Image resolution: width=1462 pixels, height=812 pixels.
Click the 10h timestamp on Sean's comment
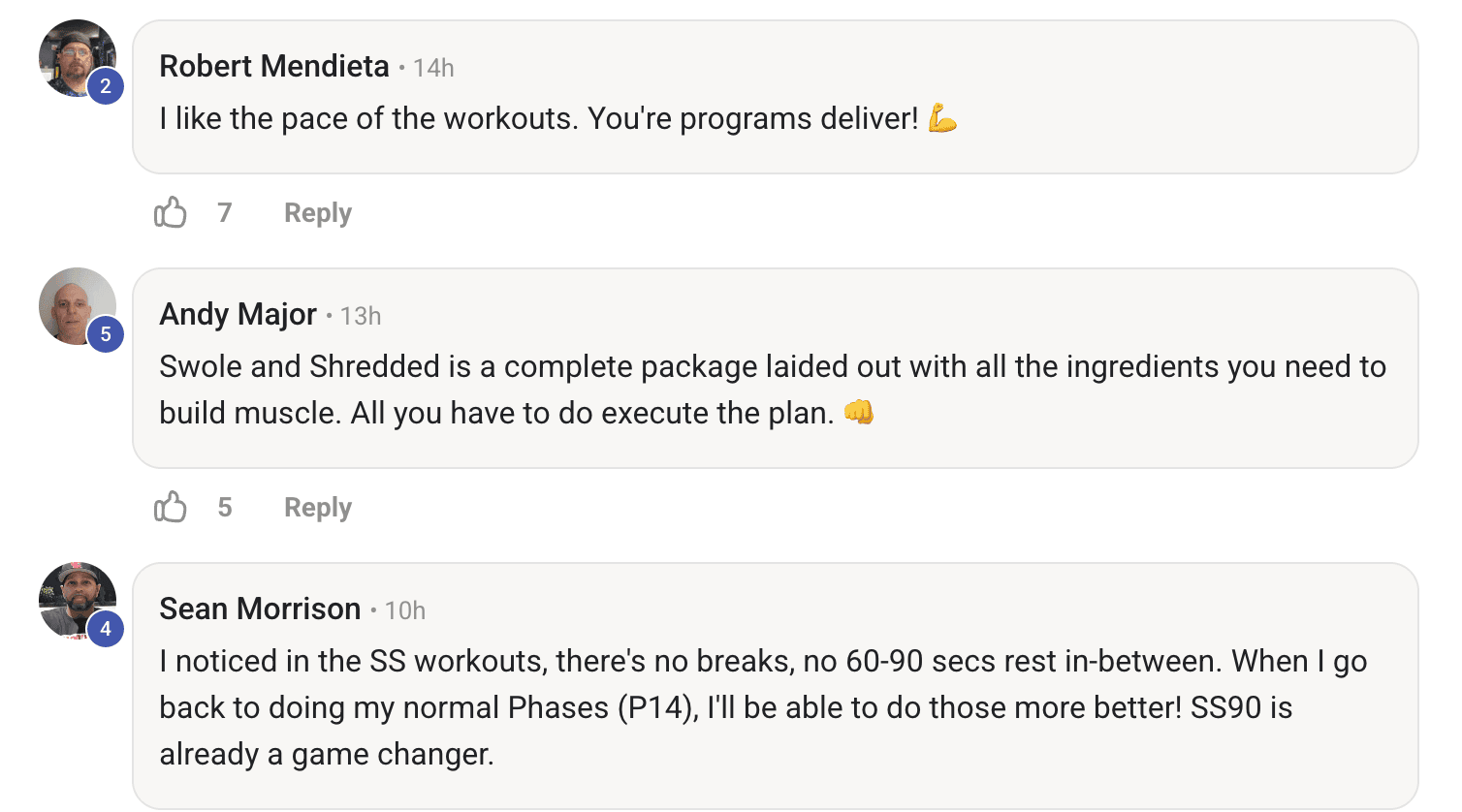[405, 610]
